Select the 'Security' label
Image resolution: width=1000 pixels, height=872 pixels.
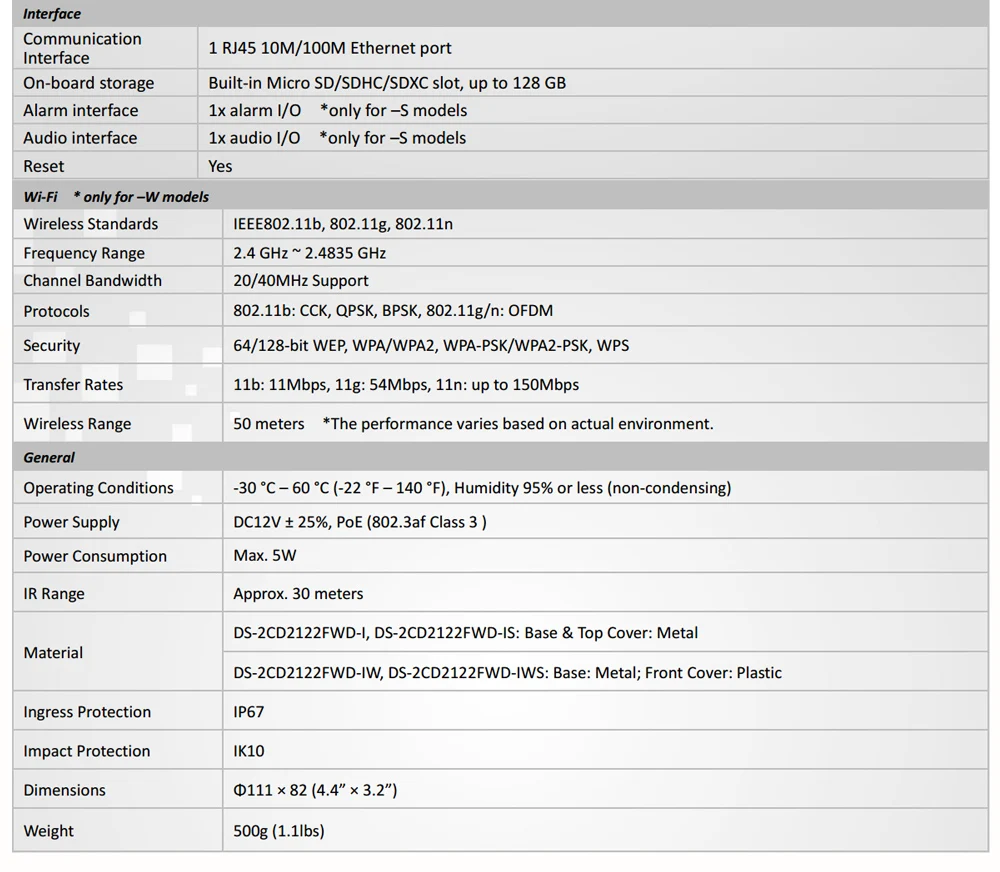[52, 346]
